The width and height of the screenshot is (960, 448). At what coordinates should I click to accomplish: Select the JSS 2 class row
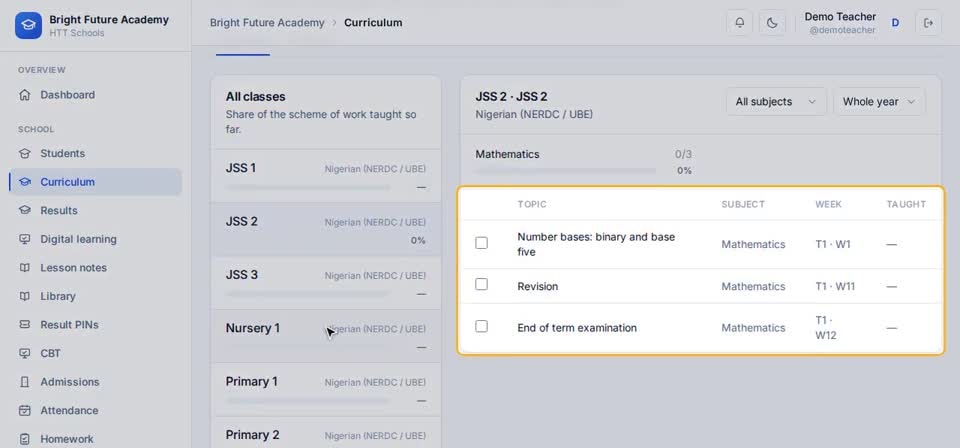[326, 230]
